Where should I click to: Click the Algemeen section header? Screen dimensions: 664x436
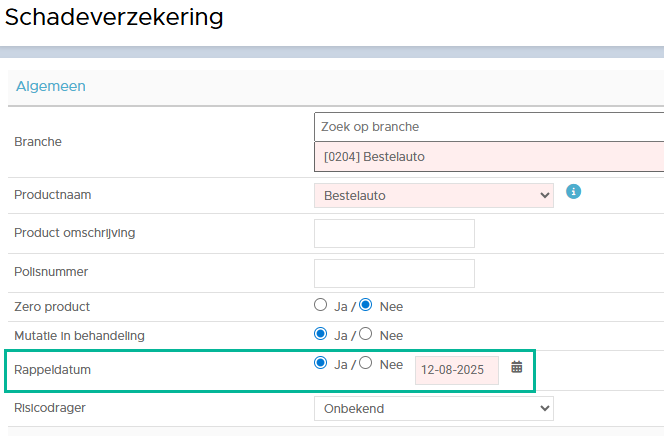click(x=51, y=86)
